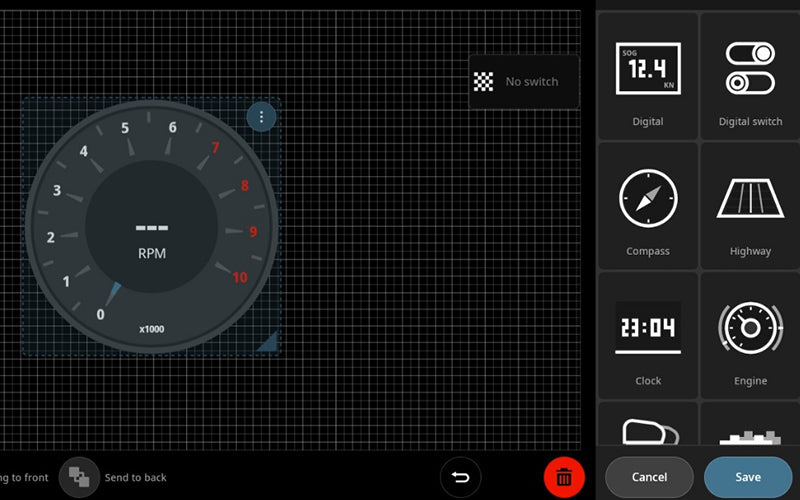Add the Digital switch widget
The height and width of the screenshot is (500, 800).
[x=750, y=76]
